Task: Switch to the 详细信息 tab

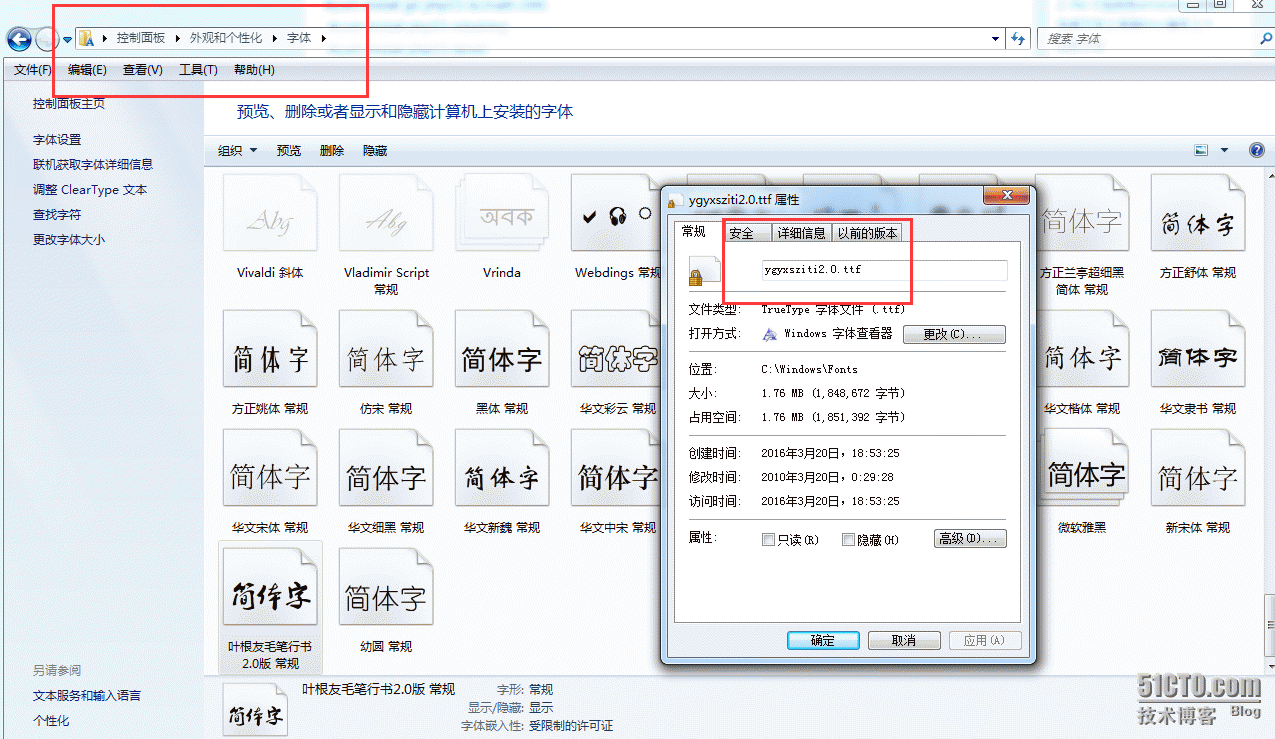Action: (x=801, y=233)
